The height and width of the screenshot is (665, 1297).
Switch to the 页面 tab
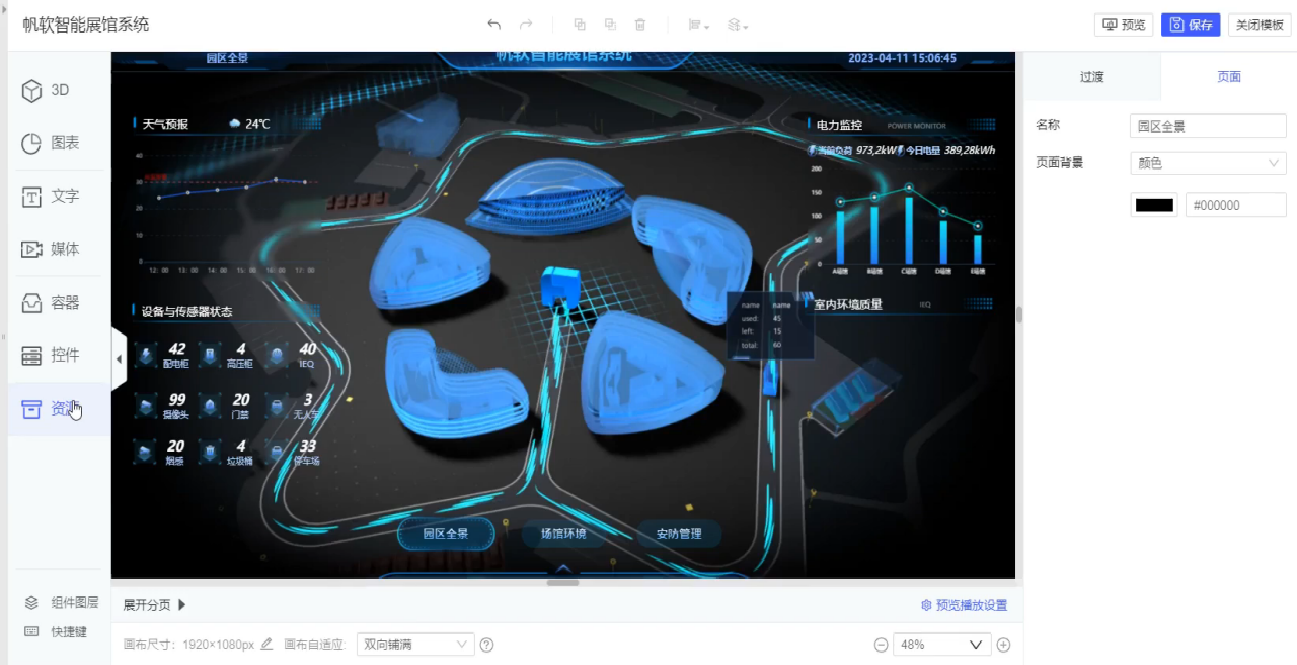(1229, 77)
